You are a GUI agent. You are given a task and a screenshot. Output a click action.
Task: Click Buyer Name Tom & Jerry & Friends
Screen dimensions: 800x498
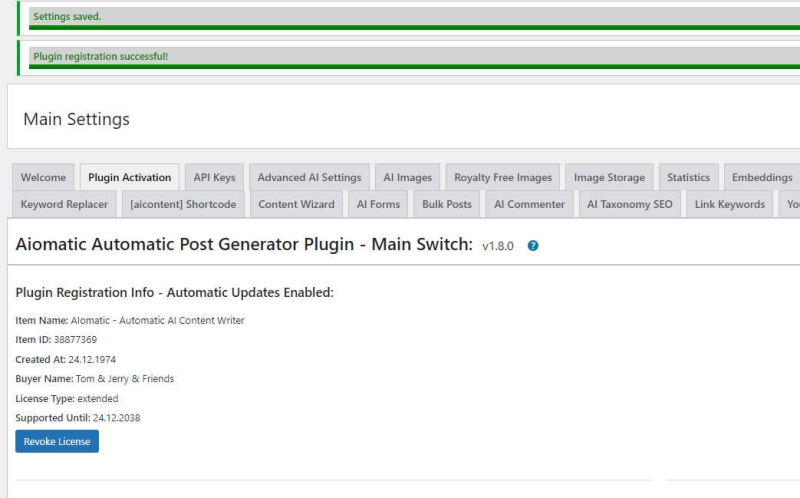(x=125, y=379)
